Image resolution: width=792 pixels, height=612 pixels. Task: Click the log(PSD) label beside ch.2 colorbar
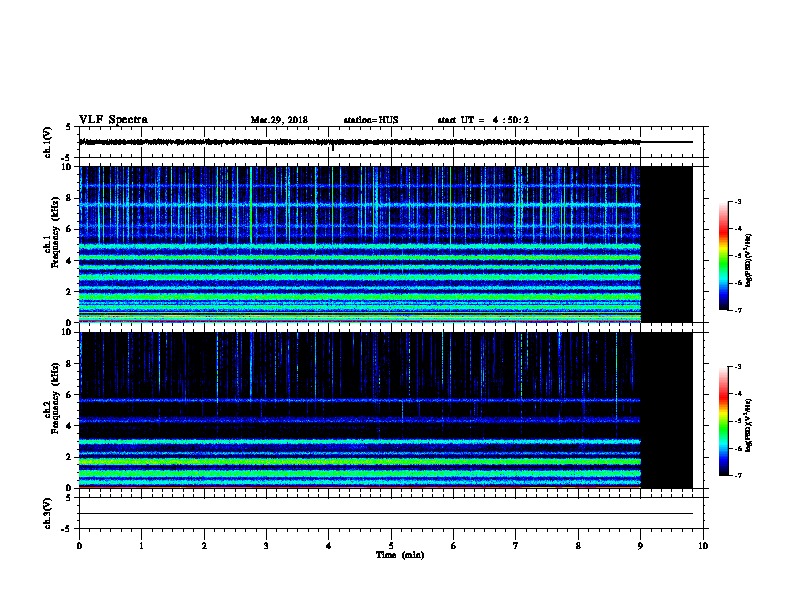pos(748,425)
